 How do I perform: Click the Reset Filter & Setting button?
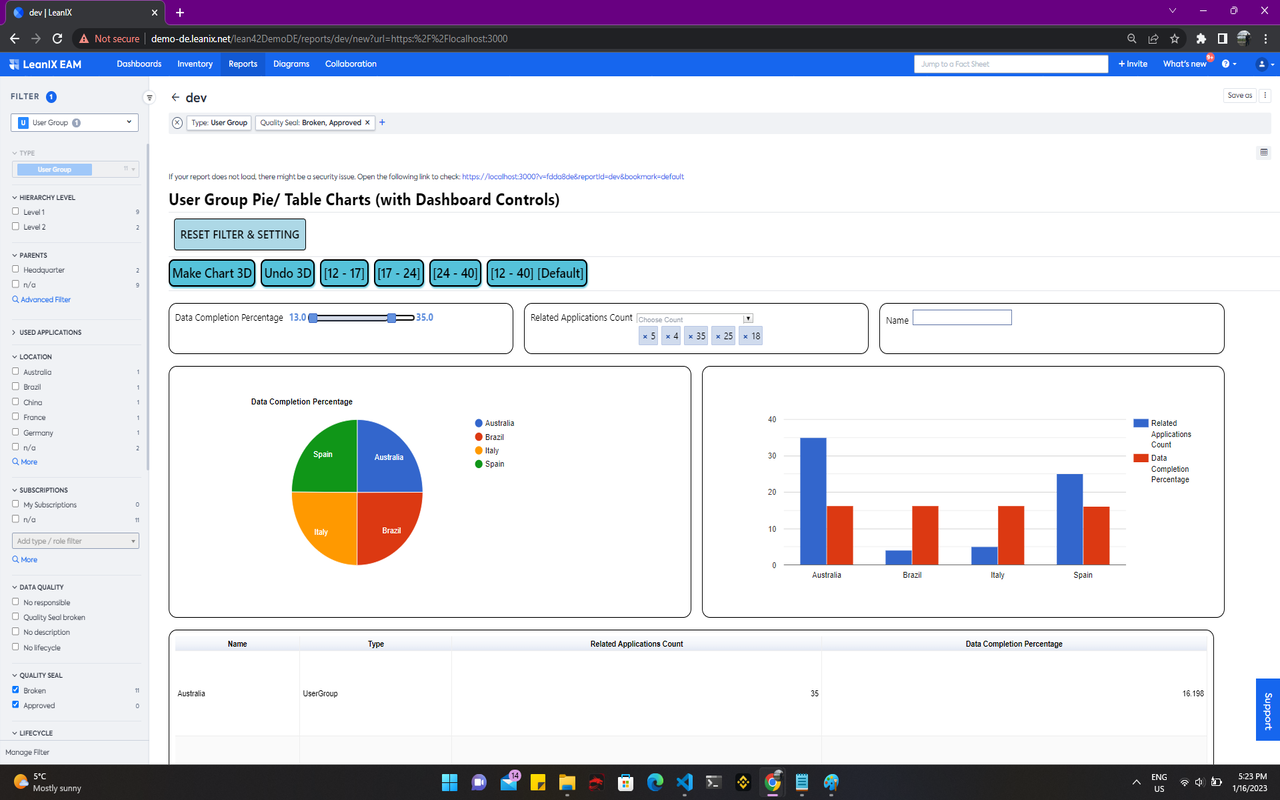click(x=240, y=234)
